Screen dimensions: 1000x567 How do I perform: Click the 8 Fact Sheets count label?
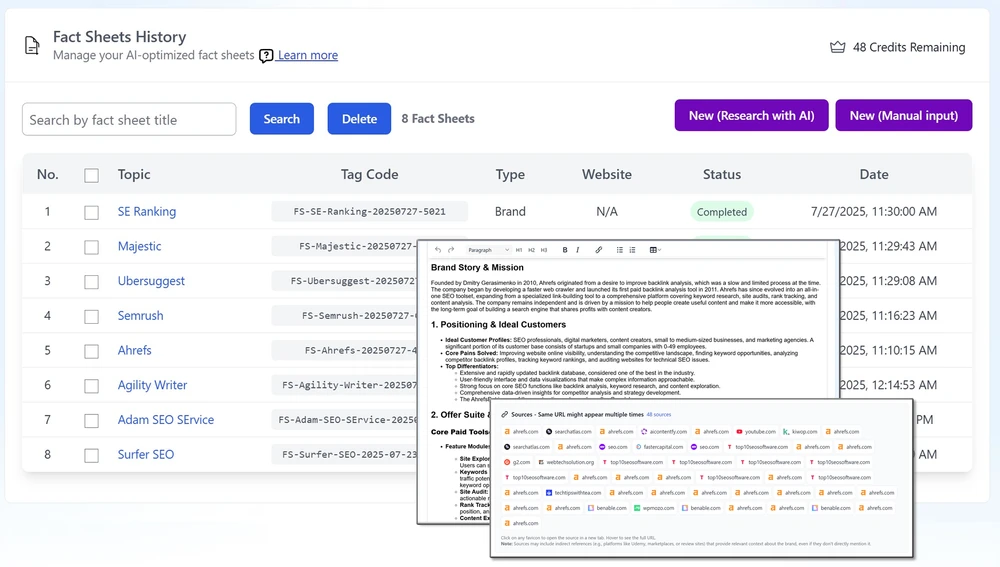click(x=438, y=119)
